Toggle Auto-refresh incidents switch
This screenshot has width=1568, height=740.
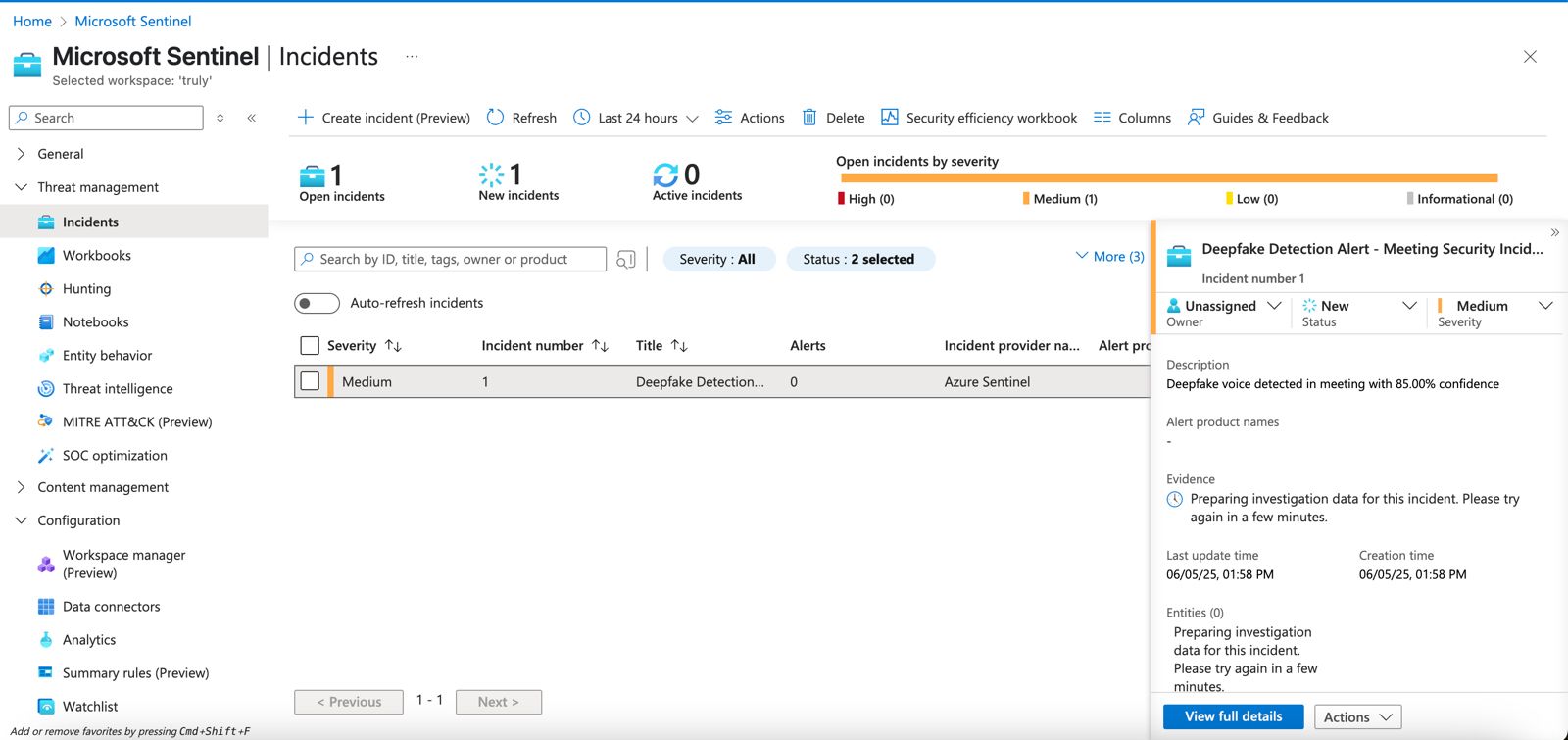(317, 304)
